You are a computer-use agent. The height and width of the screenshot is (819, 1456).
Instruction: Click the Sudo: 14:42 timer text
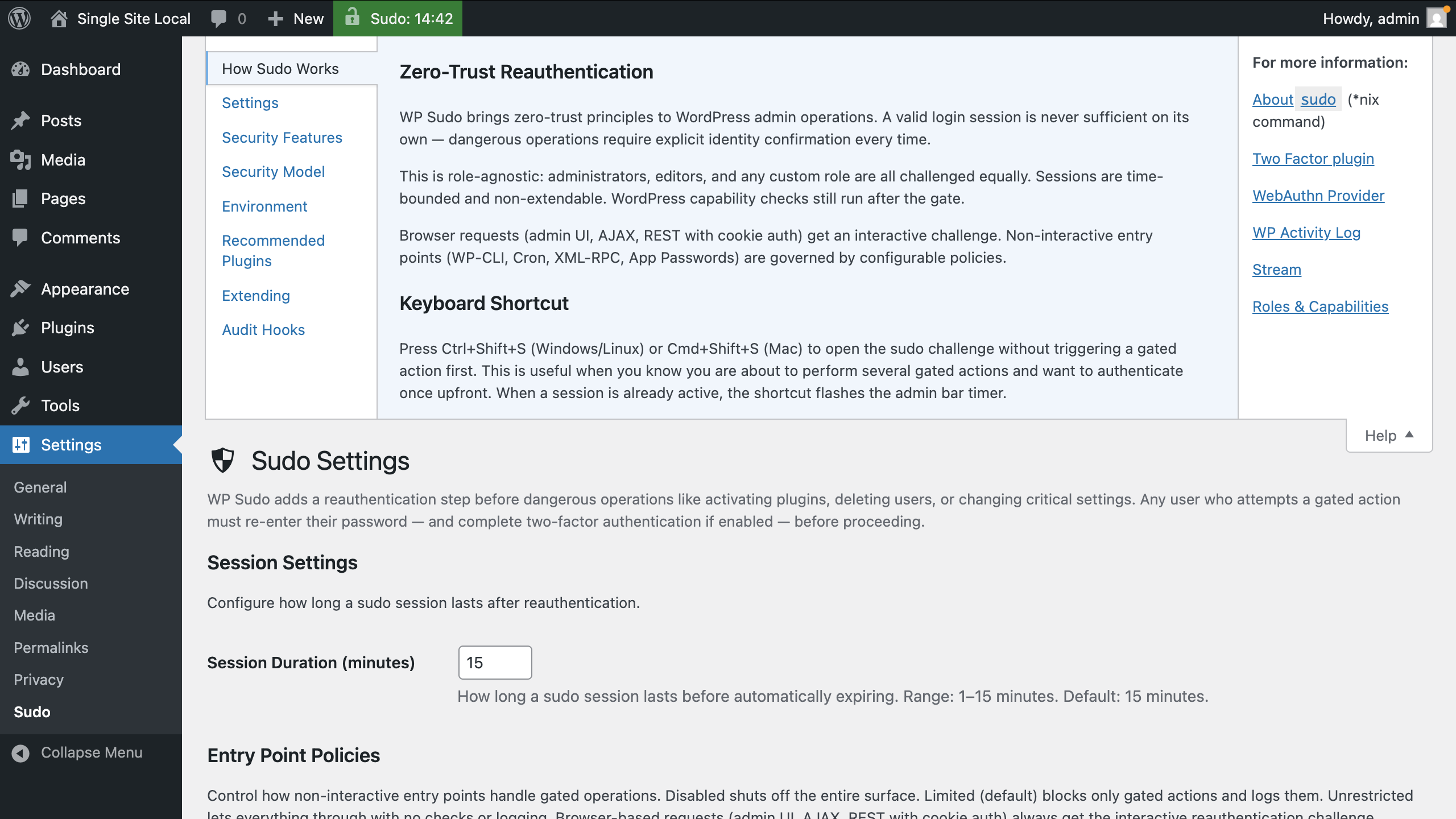coord(411,19)
